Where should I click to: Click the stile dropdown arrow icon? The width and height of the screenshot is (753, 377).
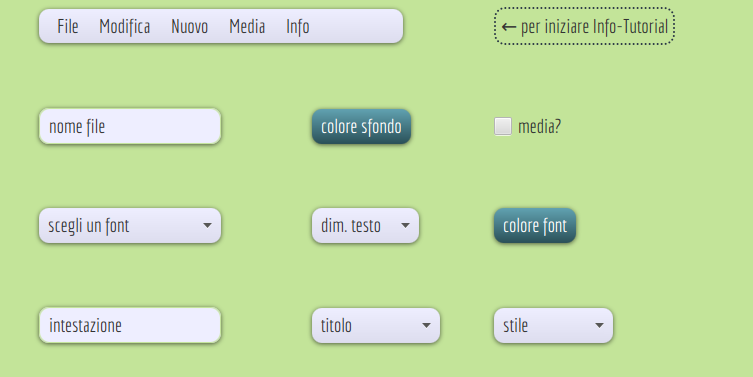(x=599, y=325)
